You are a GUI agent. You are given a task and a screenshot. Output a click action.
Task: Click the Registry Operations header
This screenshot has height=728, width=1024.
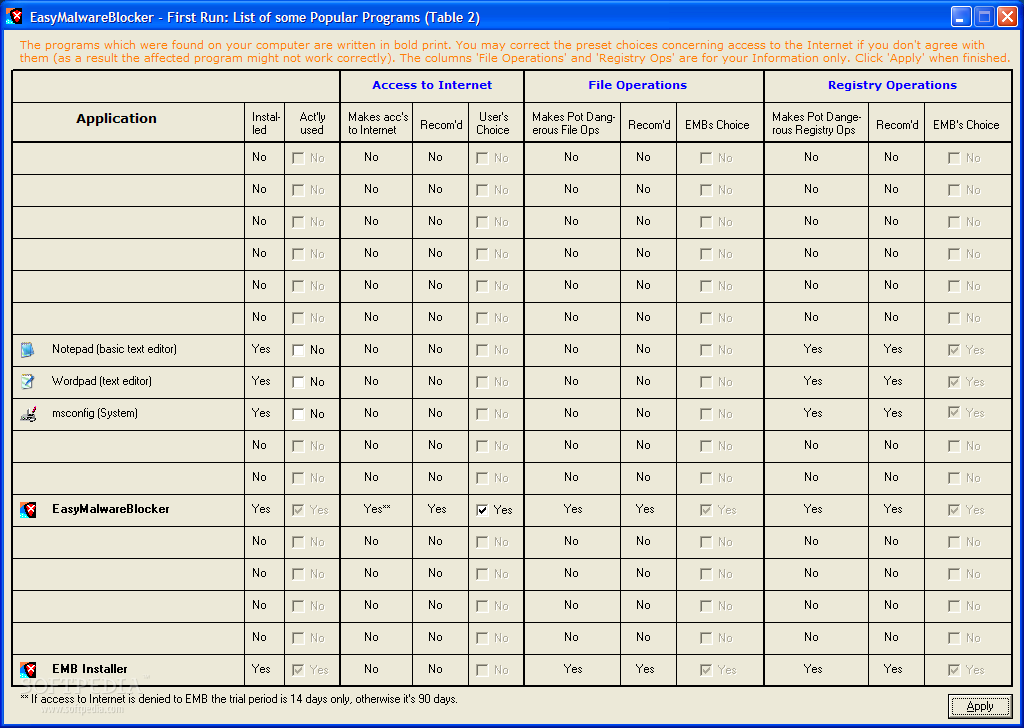[x=892, y=85]
